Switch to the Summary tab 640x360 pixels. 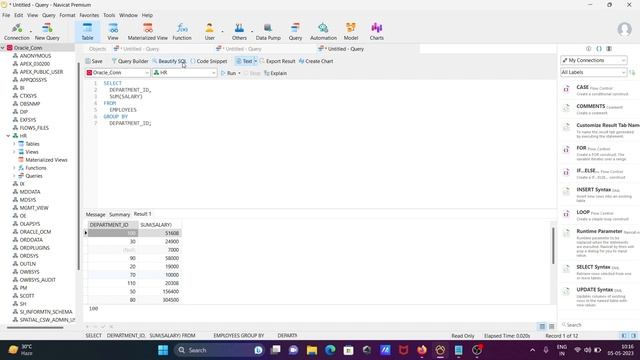coord(119,214)
